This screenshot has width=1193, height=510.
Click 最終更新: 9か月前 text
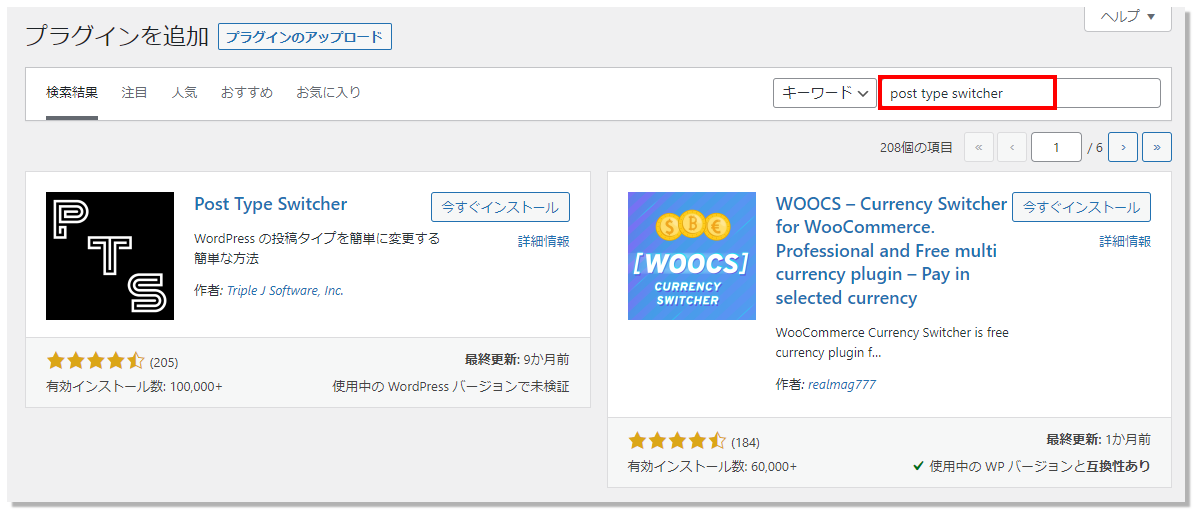(517, 359)
